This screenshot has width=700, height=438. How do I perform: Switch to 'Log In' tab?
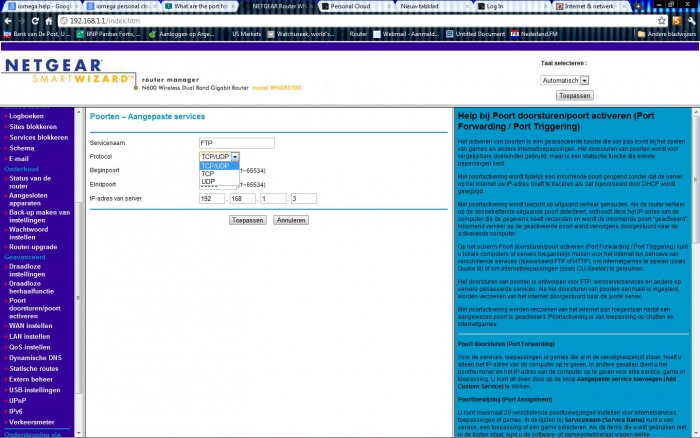click(x=512, y=6)
